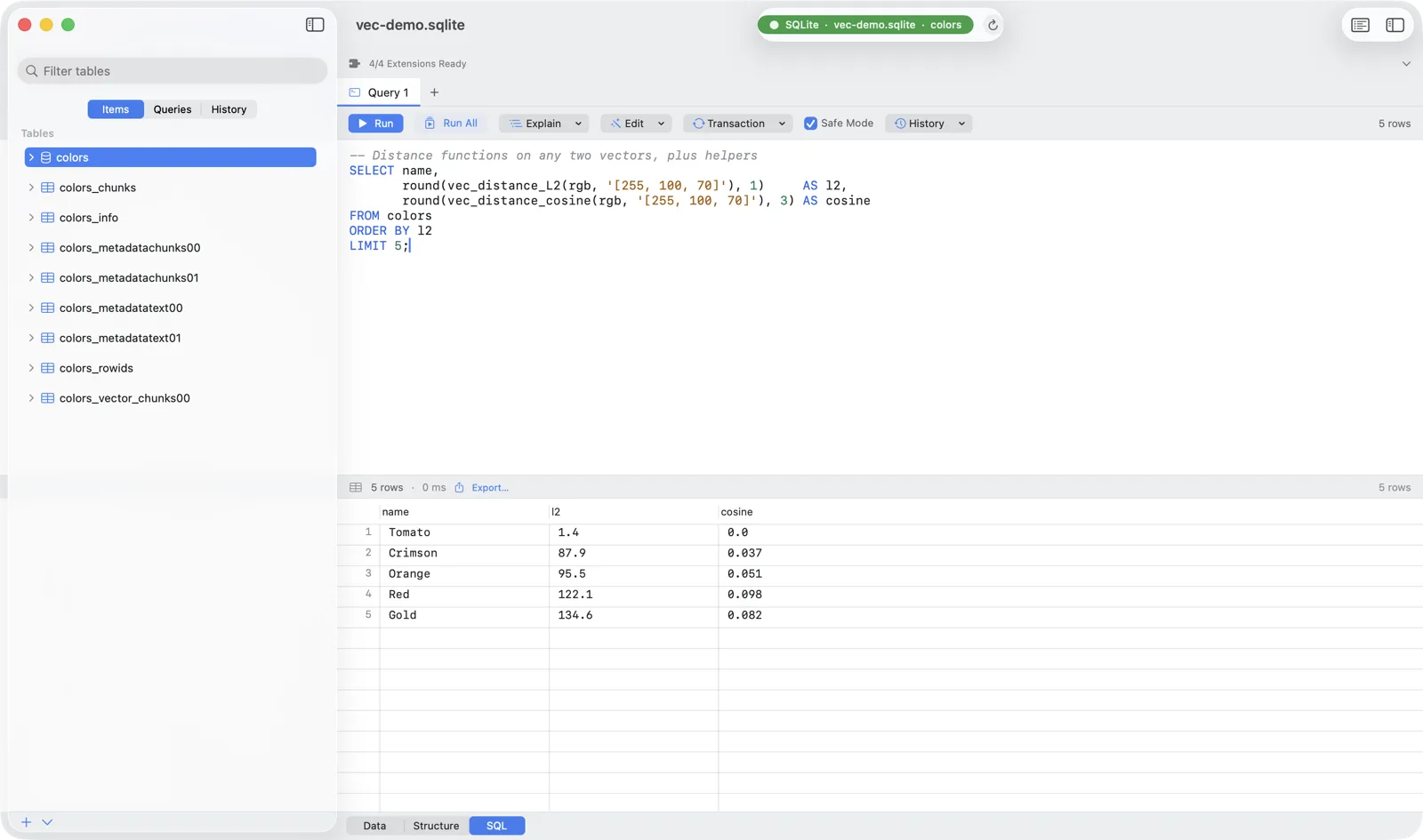Click the colors_rowids table icon
1423x840 pixels.
(x=48, y=368)
